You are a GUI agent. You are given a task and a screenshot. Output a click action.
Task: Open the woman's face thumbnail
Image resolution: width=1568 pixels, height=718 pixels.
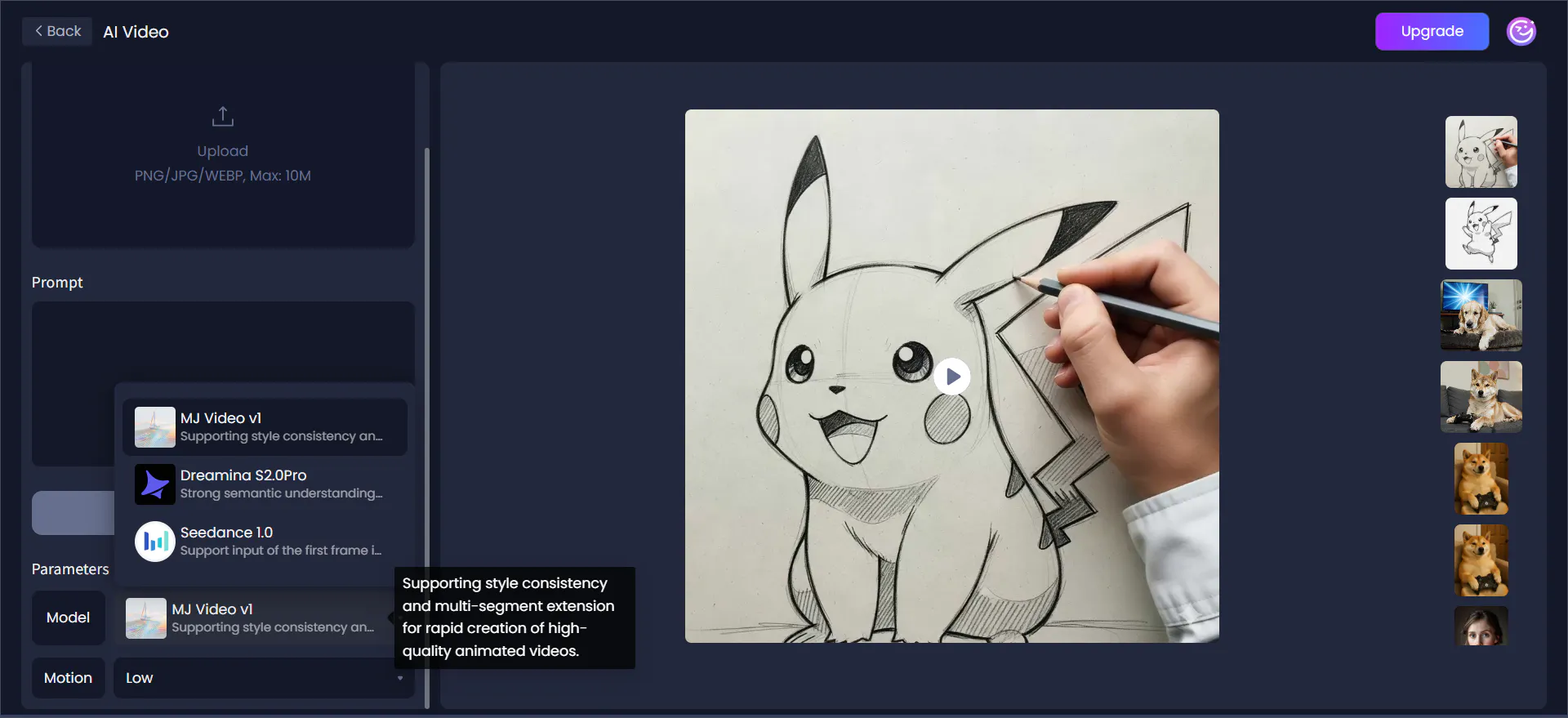click(x=1481, y=626)
